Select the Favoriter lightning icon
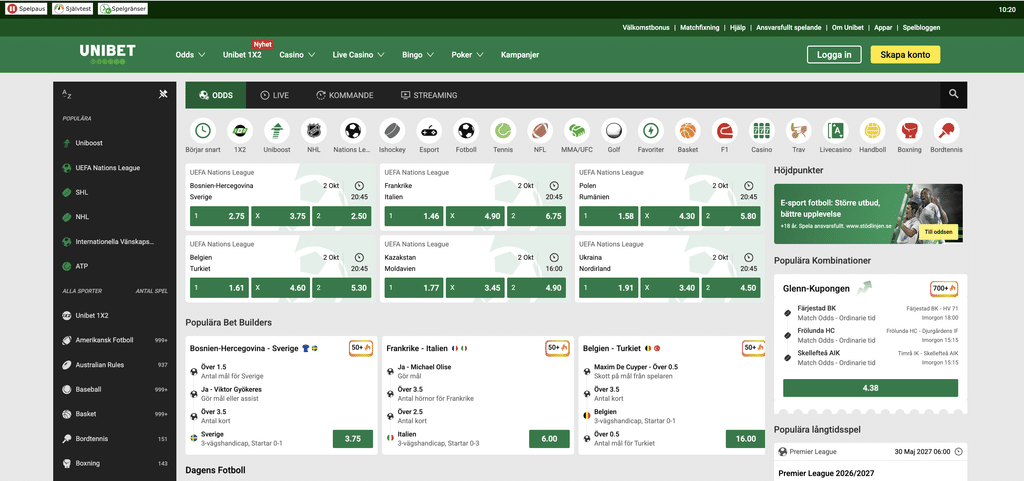The height and width of the screenshot is (481, 1024). coord(650,131)
